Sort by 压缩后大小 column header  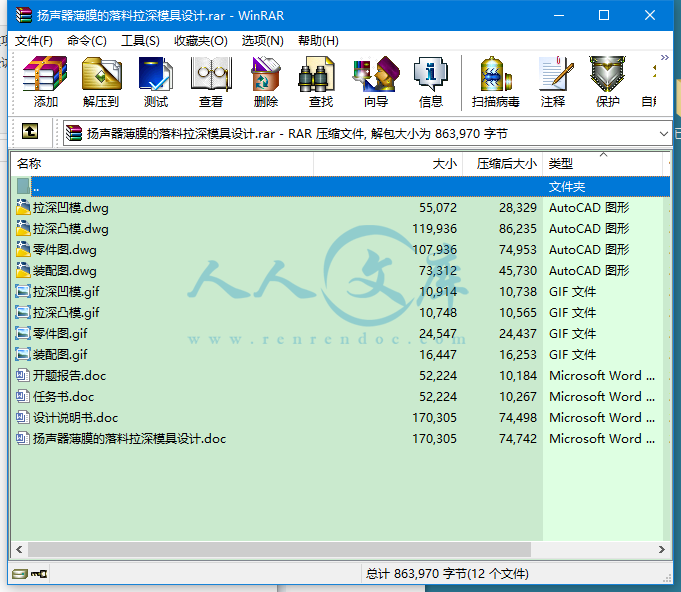[502, 164]
